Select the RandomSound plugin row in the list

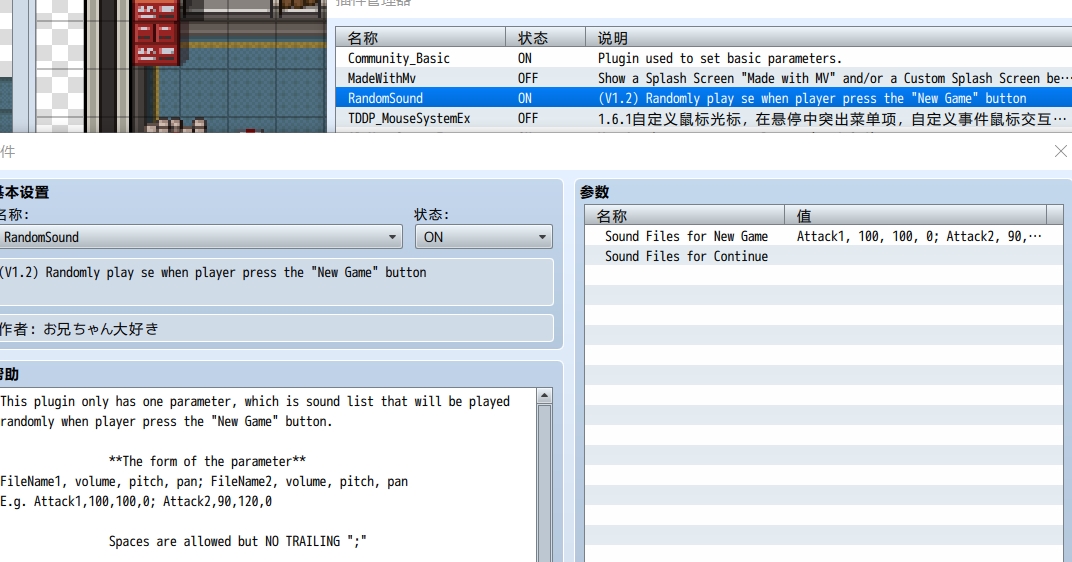pyautogui.click(x=704, y=98)
